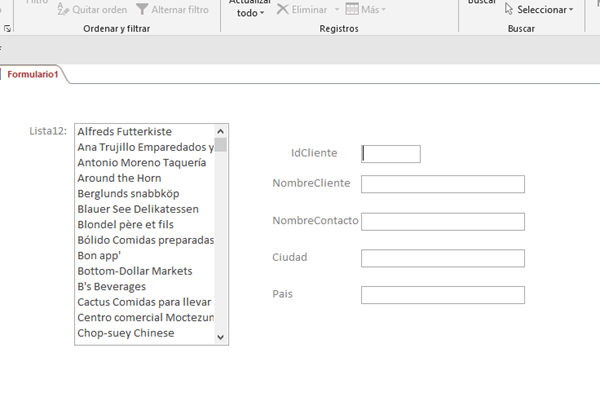600x410 pixels.
Task: Click the Seleccionar cursor icon
Action: pos(509,9)
